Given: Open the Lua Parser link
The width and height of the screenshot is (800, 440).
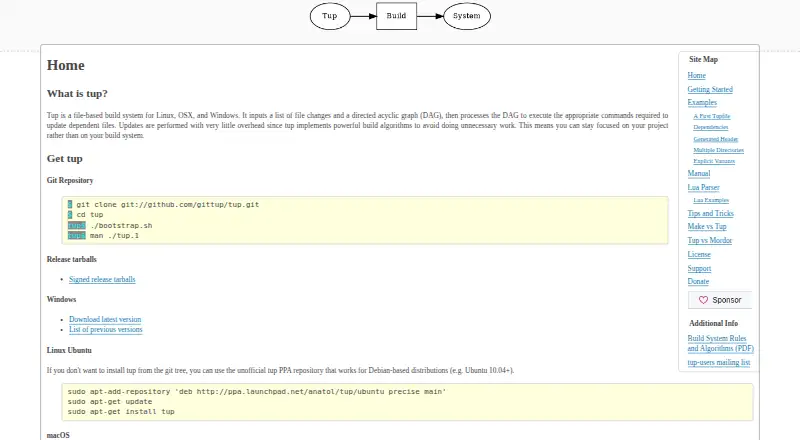Looking at the screenshot, I should pos(703,187).
